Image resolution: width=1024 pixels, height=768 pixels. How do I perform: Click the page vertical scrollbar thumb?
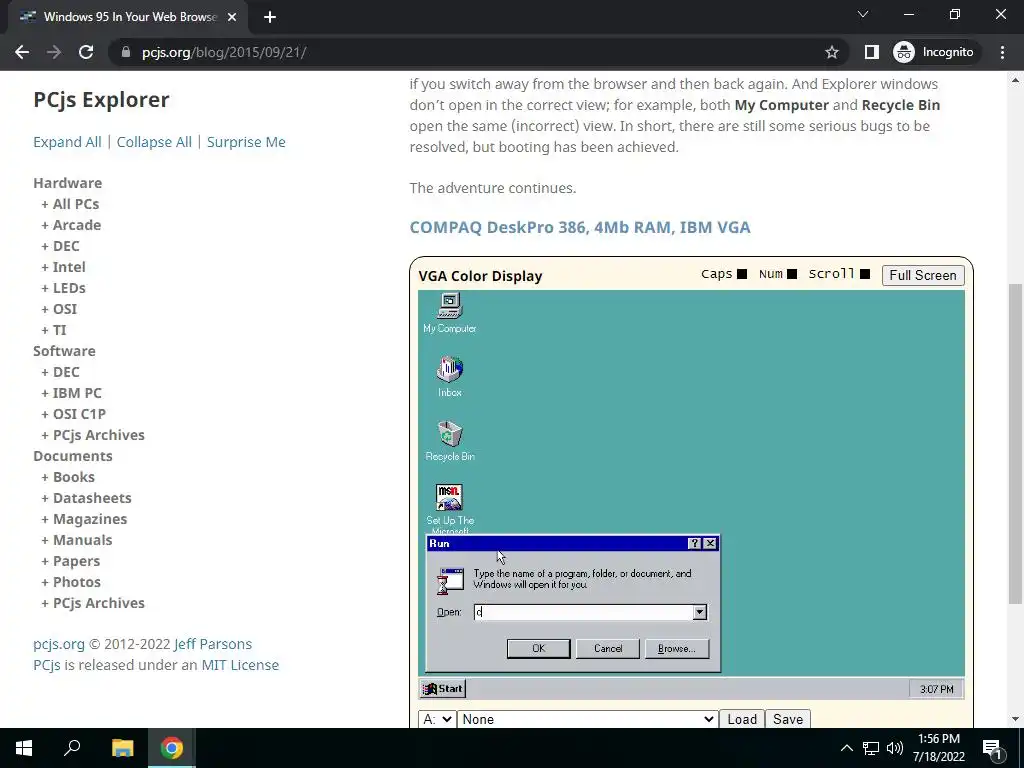tap(1015, 444)
